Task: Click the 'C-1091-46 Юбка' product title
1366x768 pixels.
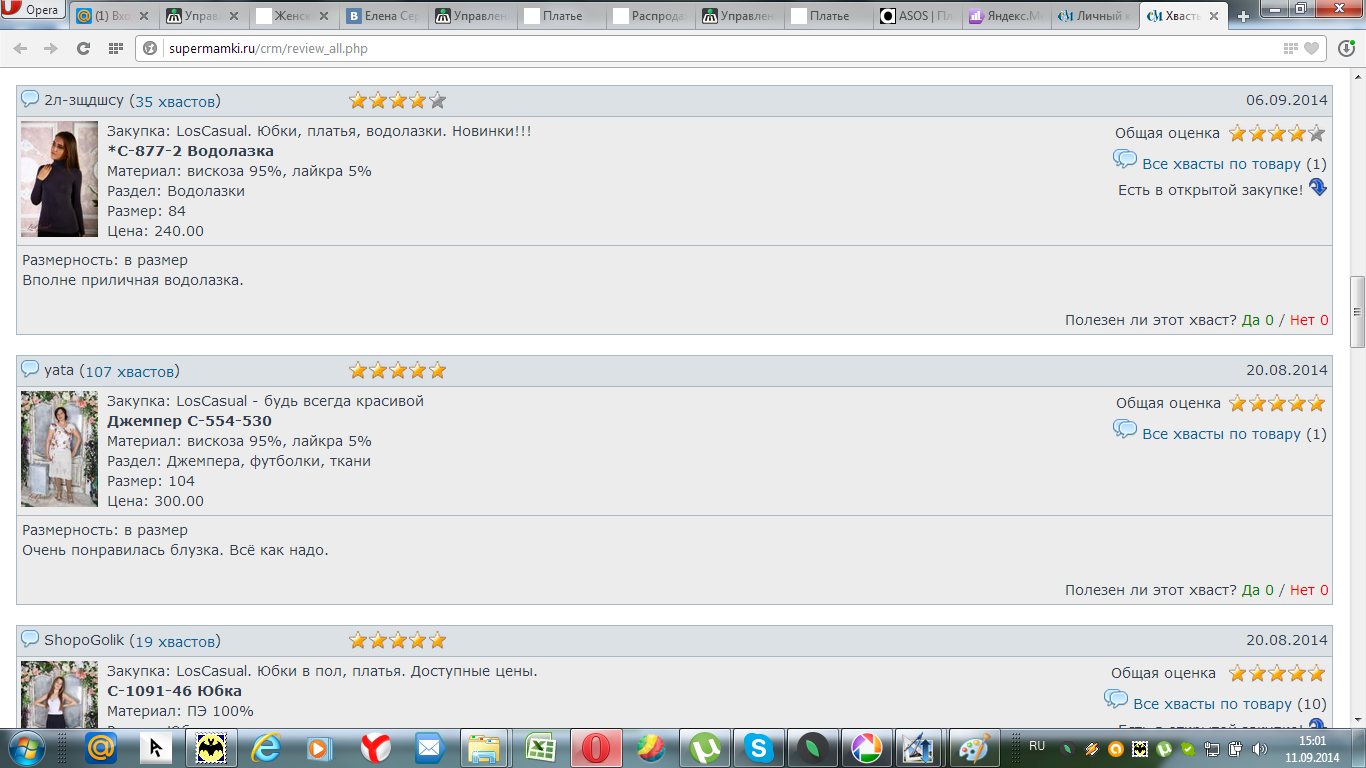Action: [174, 691]
